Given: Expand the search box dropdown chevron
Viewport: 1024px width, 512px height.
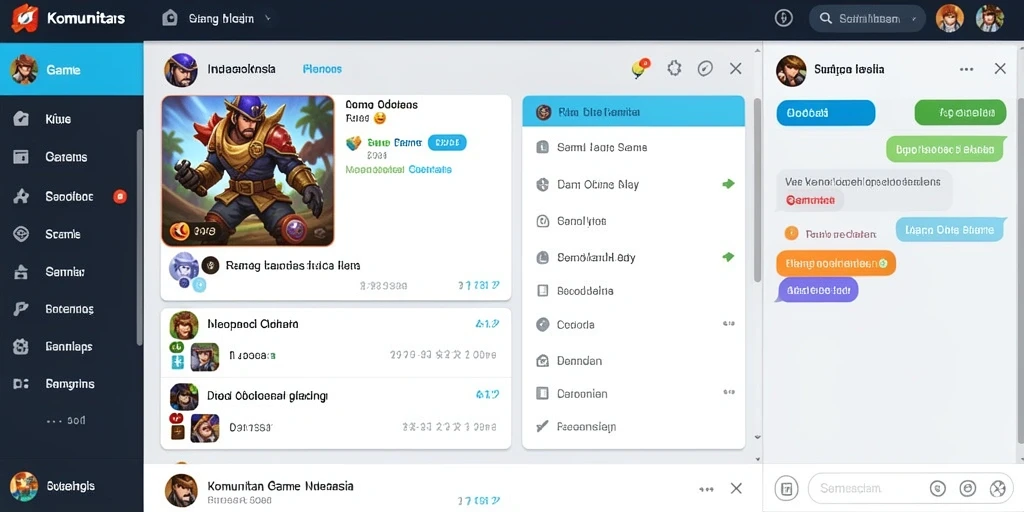Looking at the screenshot, I should point(912,20).
